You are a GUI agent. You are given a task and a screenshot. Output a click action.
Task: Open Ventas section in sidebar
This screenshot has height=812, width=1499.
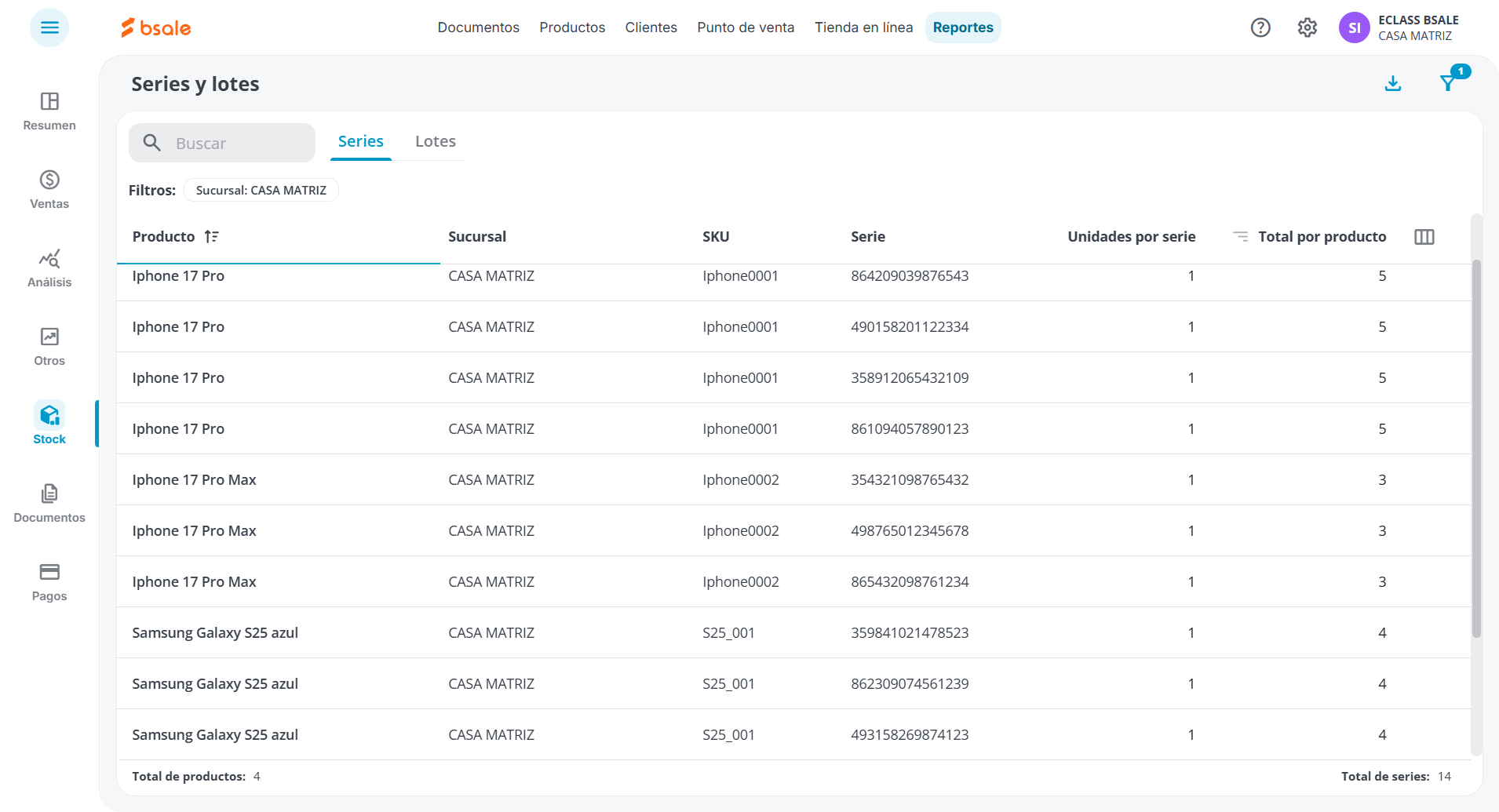49,190
